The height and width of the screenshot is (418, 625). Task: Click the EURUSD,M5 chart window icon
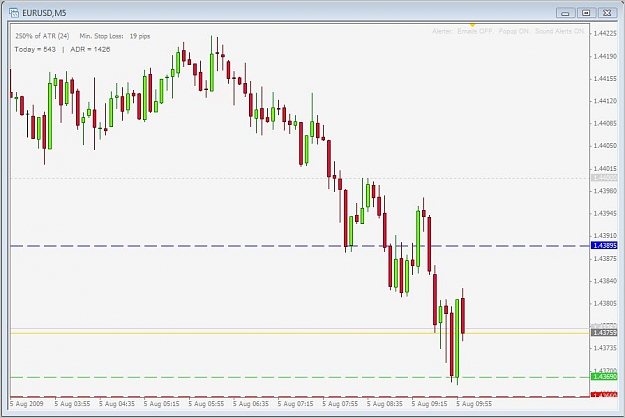[14, 13]
